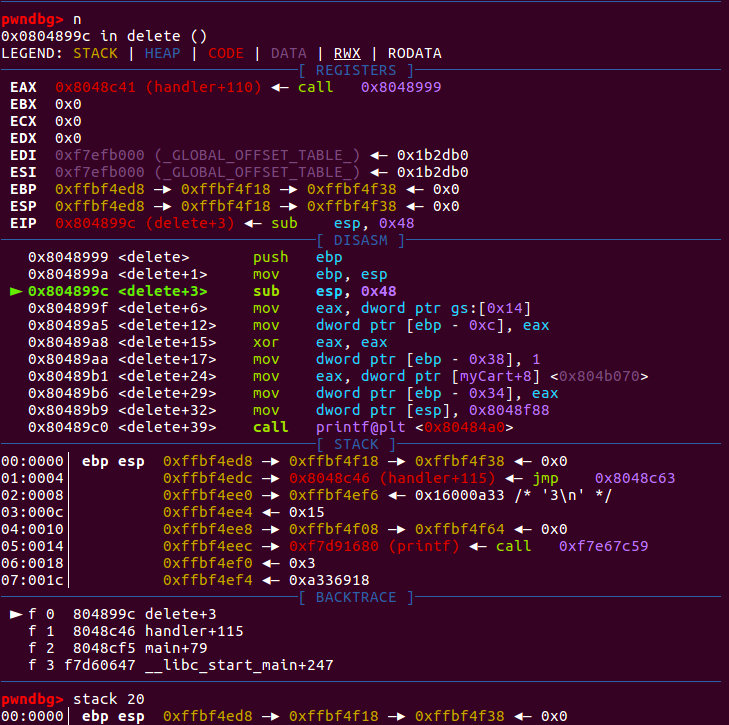Click the DISASM section header
729x725 pixels.
point(363,240)
